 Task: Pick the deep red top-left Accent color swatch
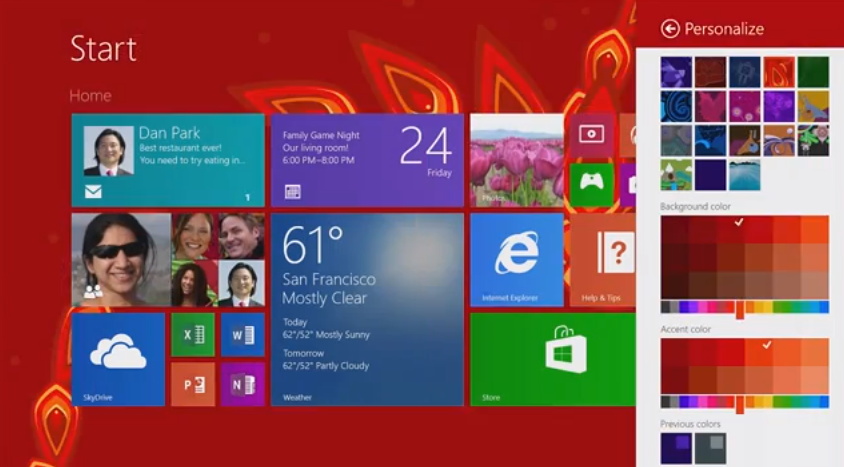click(675, 352)
